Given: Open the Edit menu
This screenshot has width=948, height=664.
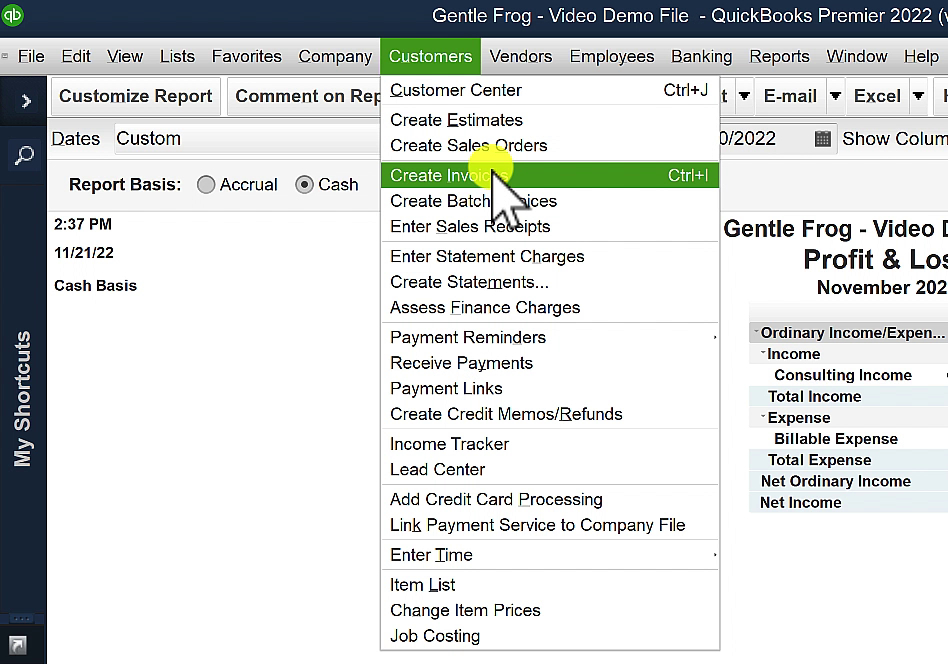Looking at the screenshot, I should coord(76,56).
